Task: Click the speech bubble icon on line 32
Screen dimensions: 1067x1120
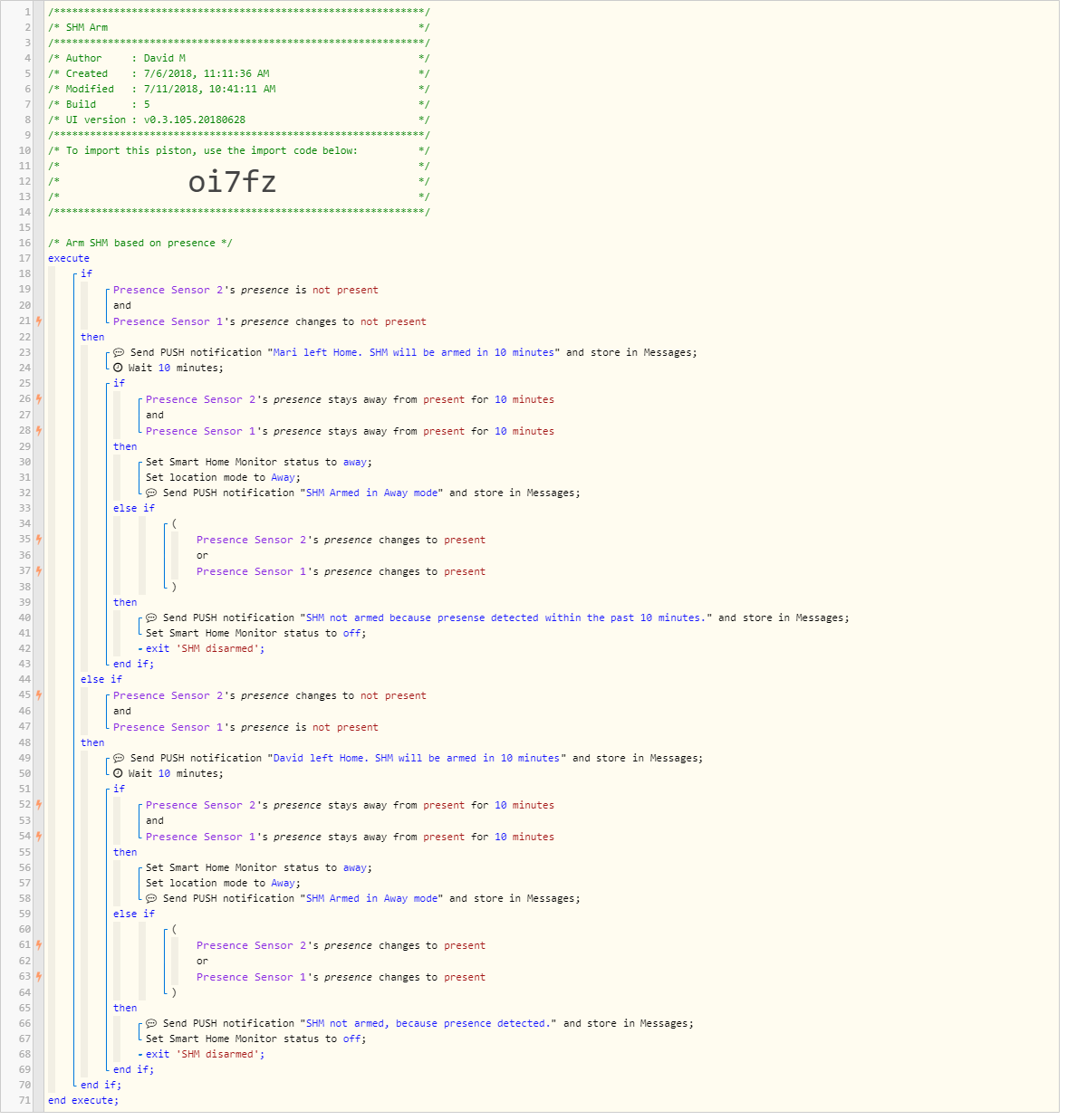Action: pyautogui.click(x=151, y=493)
